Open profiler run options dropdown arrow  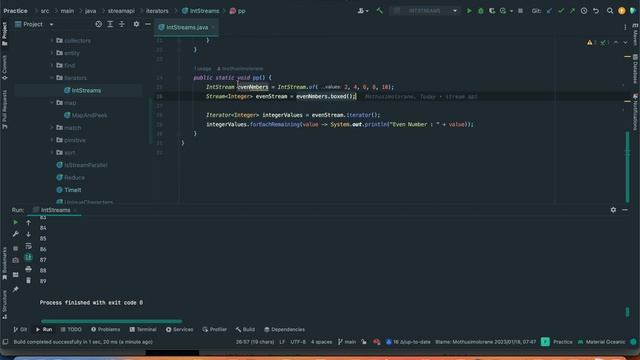[511, 11]
